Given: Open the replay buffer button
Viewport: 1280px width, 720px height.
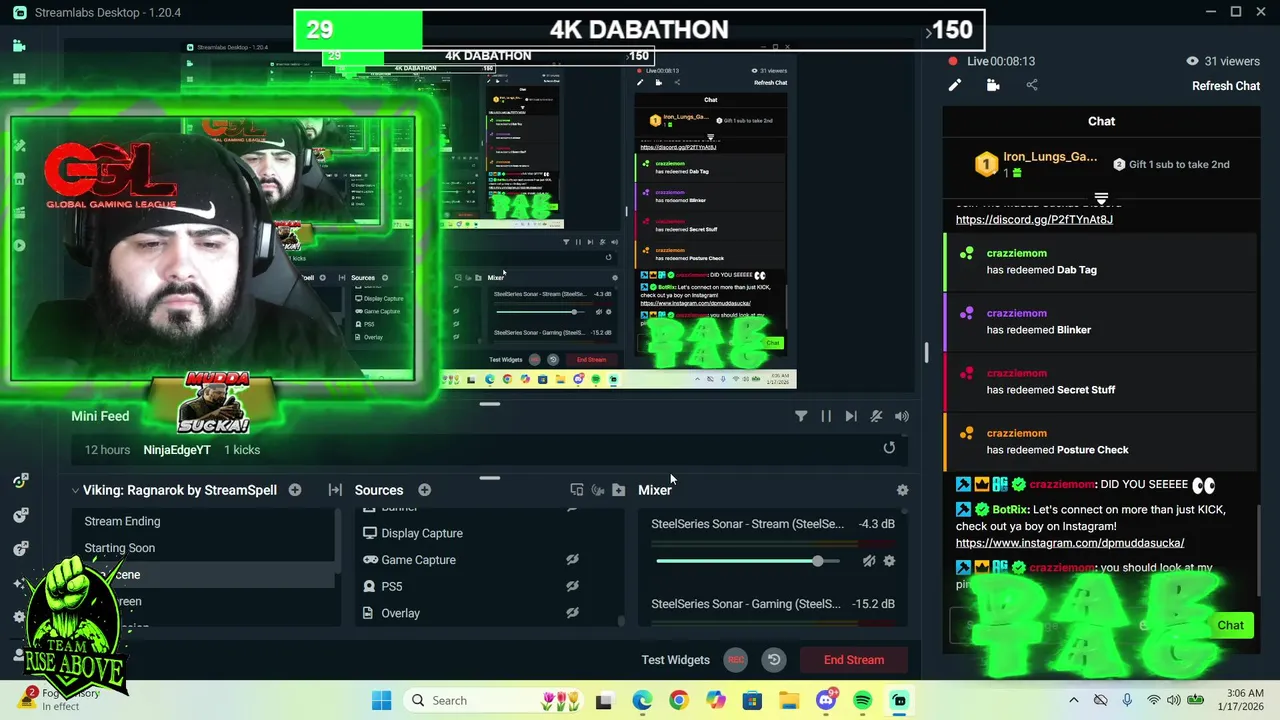Looking at the screenshot, I should click(774, 660).
